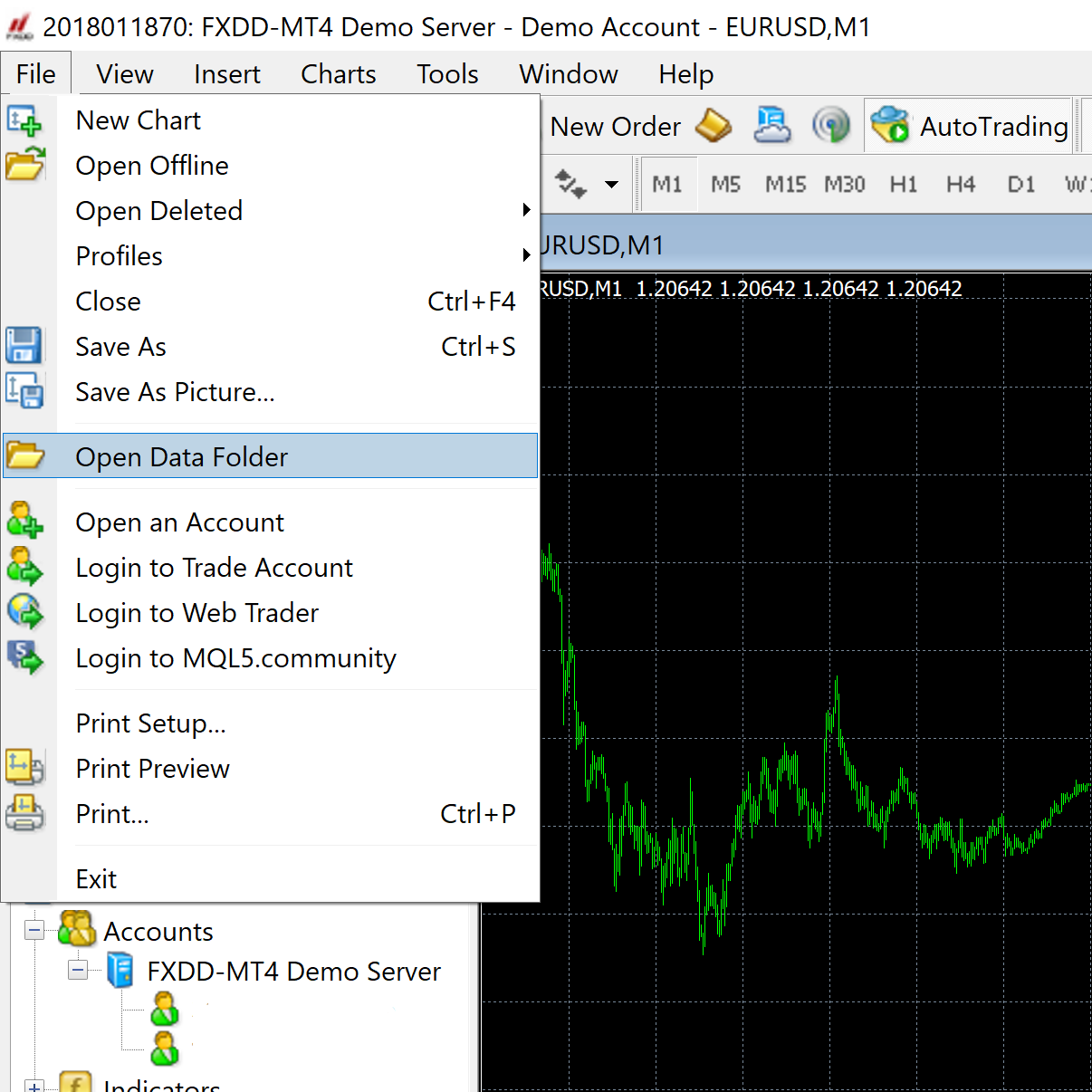Click the FXDD-MT4 Demo Server icon
1092x1092 pixels.
pyautogui.click(x=120, y=970)
